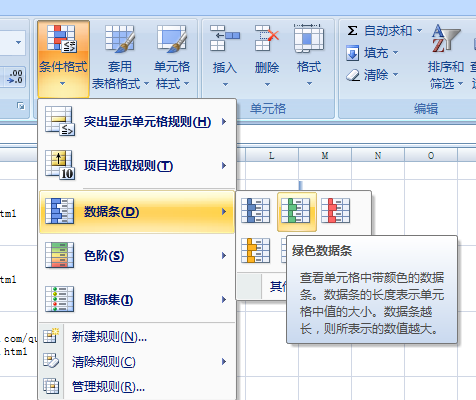Click the 插入 insert cells icon

coord(225,38)
